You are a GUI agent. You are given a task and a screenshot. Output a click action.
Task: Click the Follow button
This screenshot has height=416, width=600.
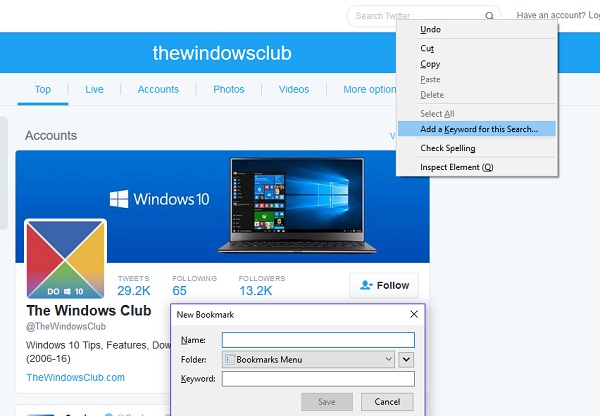pyautogui.click(x=384, y=285)
